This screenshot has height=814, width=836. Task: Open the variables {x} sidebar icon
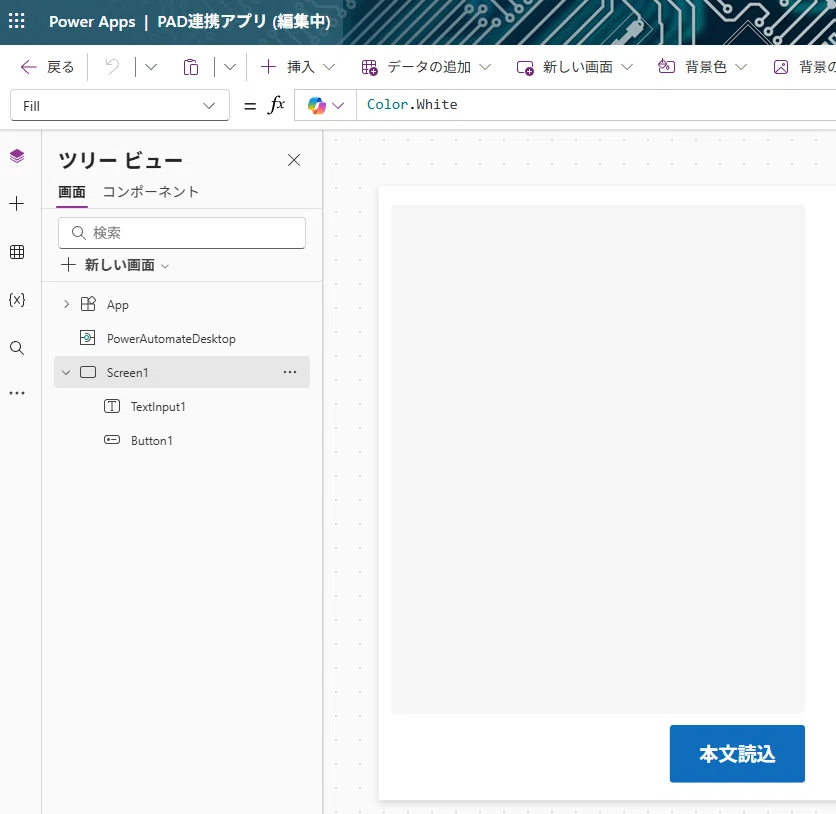click(17, 300)
